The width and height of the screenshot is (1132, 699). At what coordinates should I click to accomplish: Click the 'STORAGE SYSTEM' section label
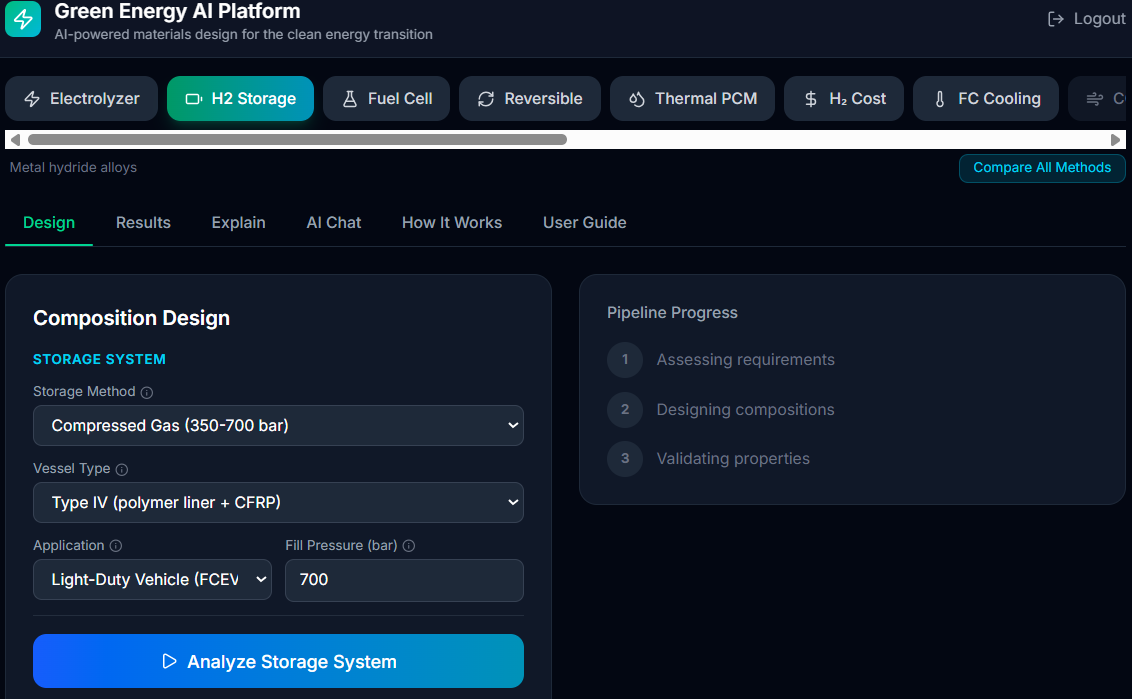pos(100,360)
